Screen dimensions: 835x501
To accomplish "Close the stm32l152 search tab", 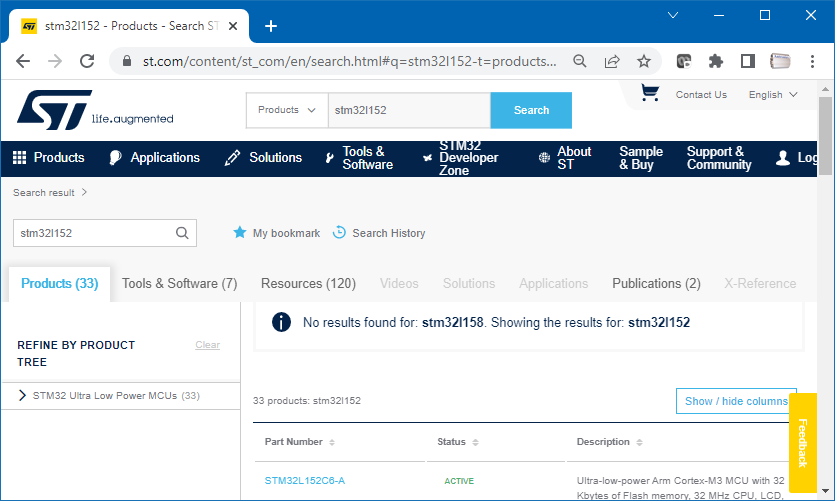I will coord(233,26).
